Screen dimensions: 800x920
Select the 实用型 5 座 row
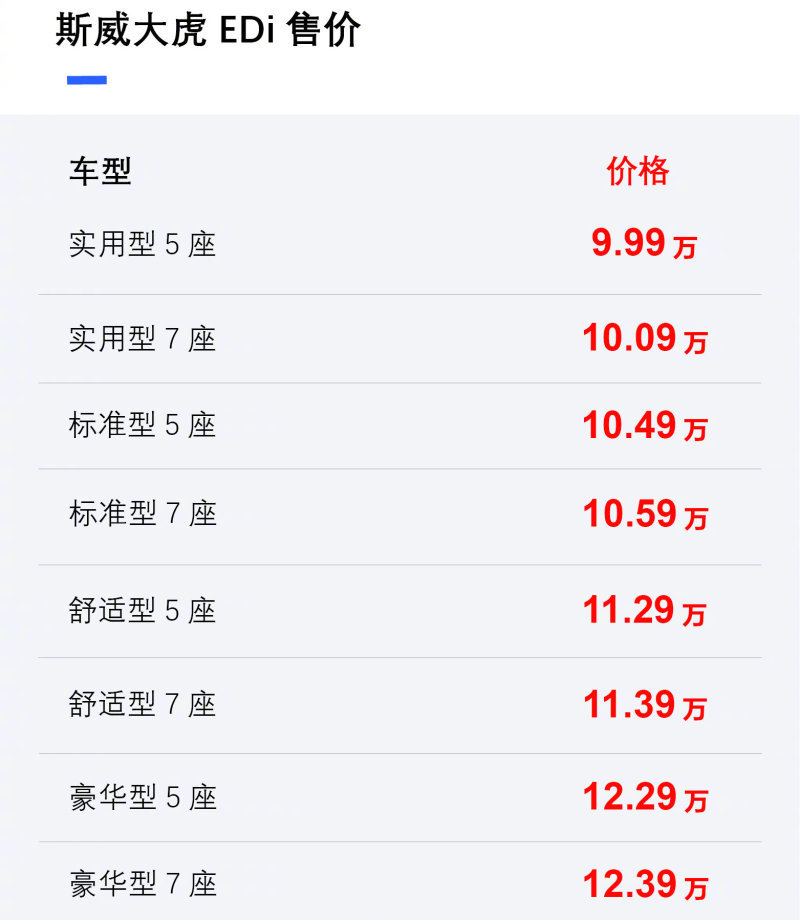point(400,243)
